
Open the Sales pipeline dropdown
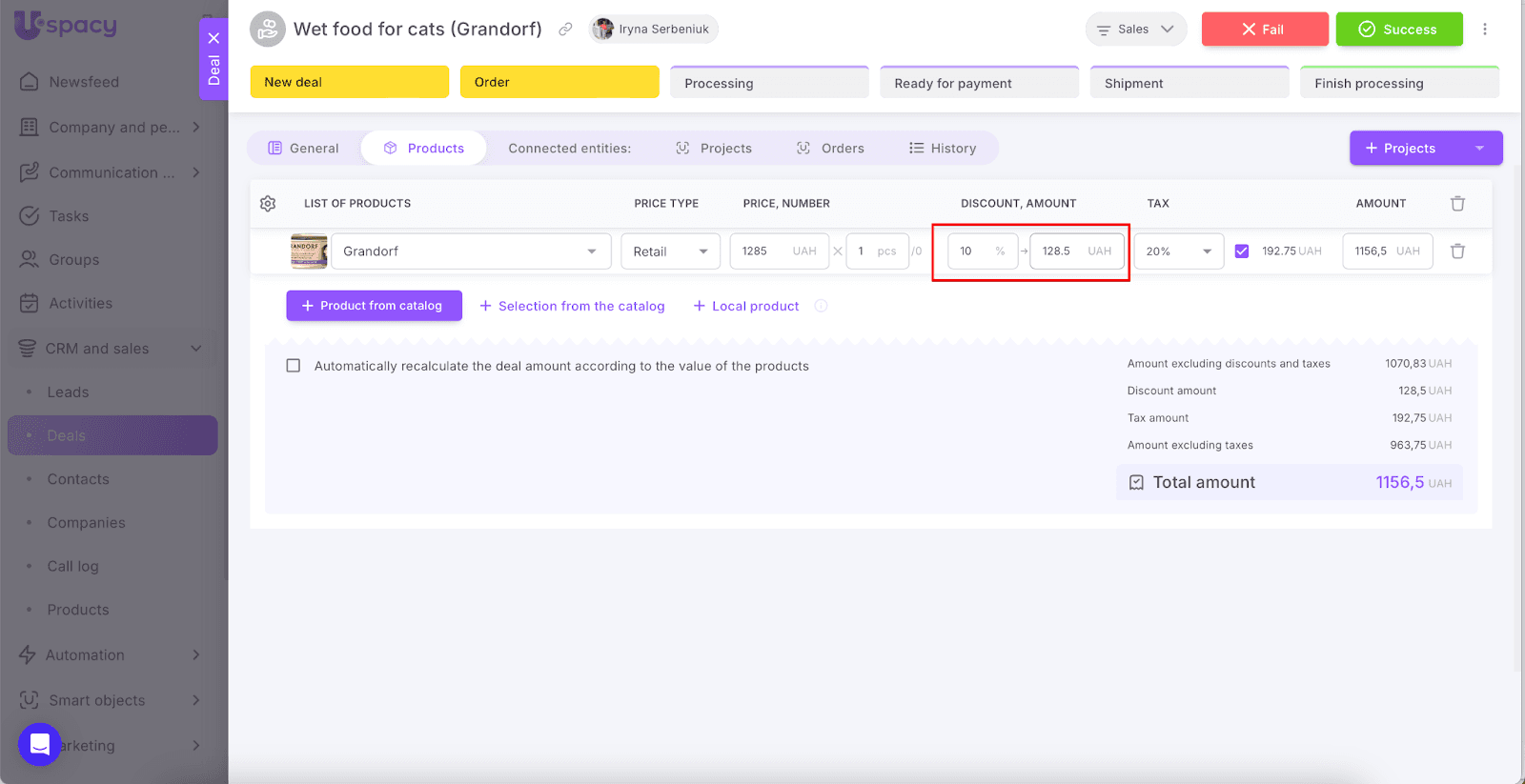(x=1135, y=30)
